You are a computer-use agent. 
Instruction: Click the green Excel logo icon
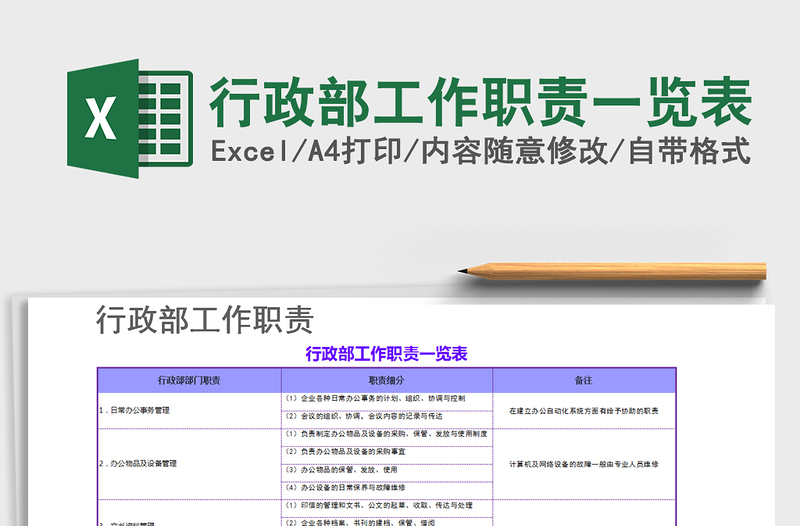click(x=130, y=118)
